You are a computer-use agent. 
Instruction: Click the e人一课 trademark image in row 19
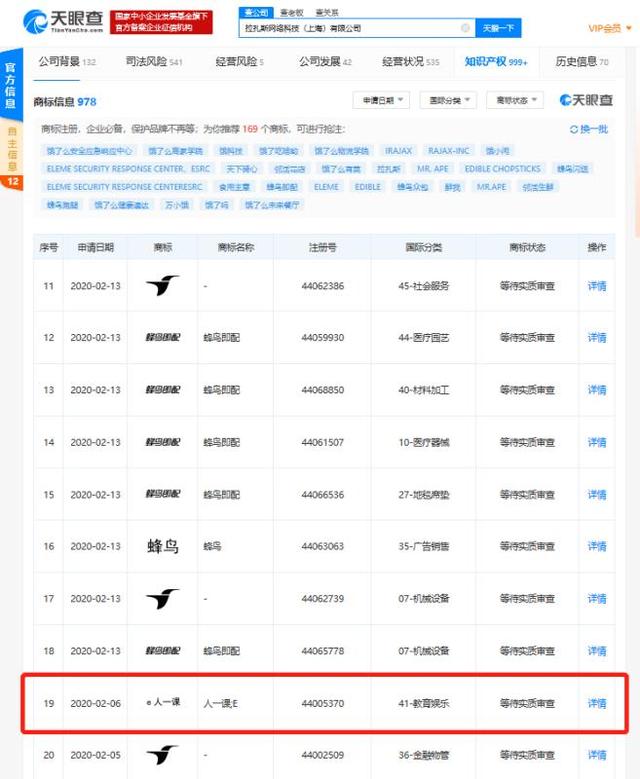point(163,702)
